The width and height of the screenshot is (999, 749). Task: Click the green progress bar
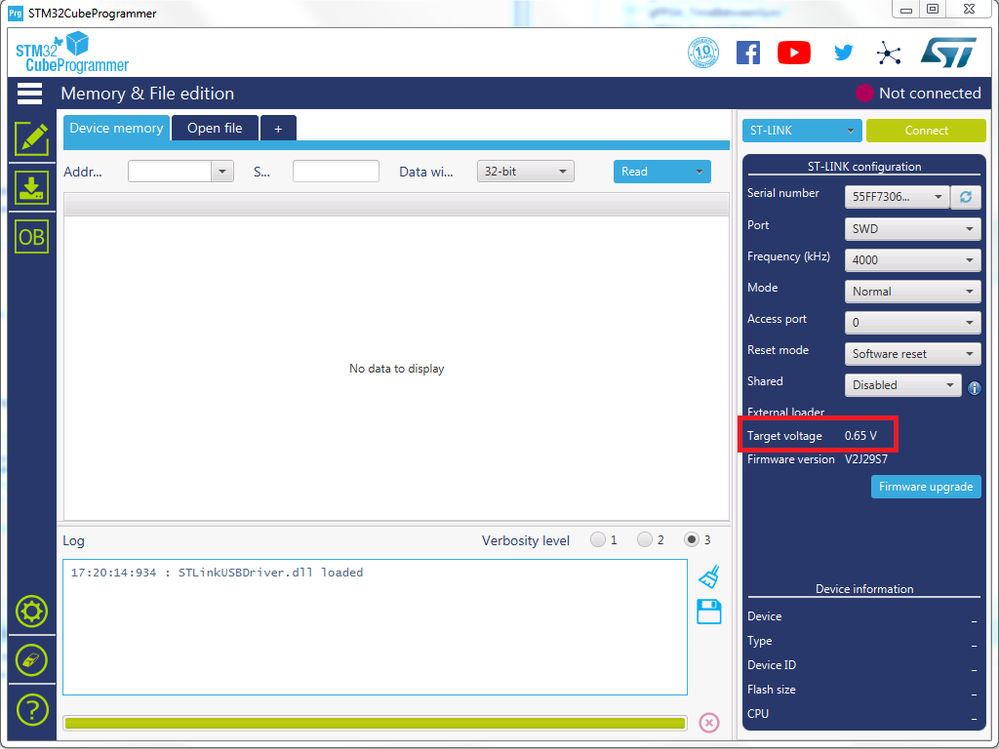click(375, 723)
